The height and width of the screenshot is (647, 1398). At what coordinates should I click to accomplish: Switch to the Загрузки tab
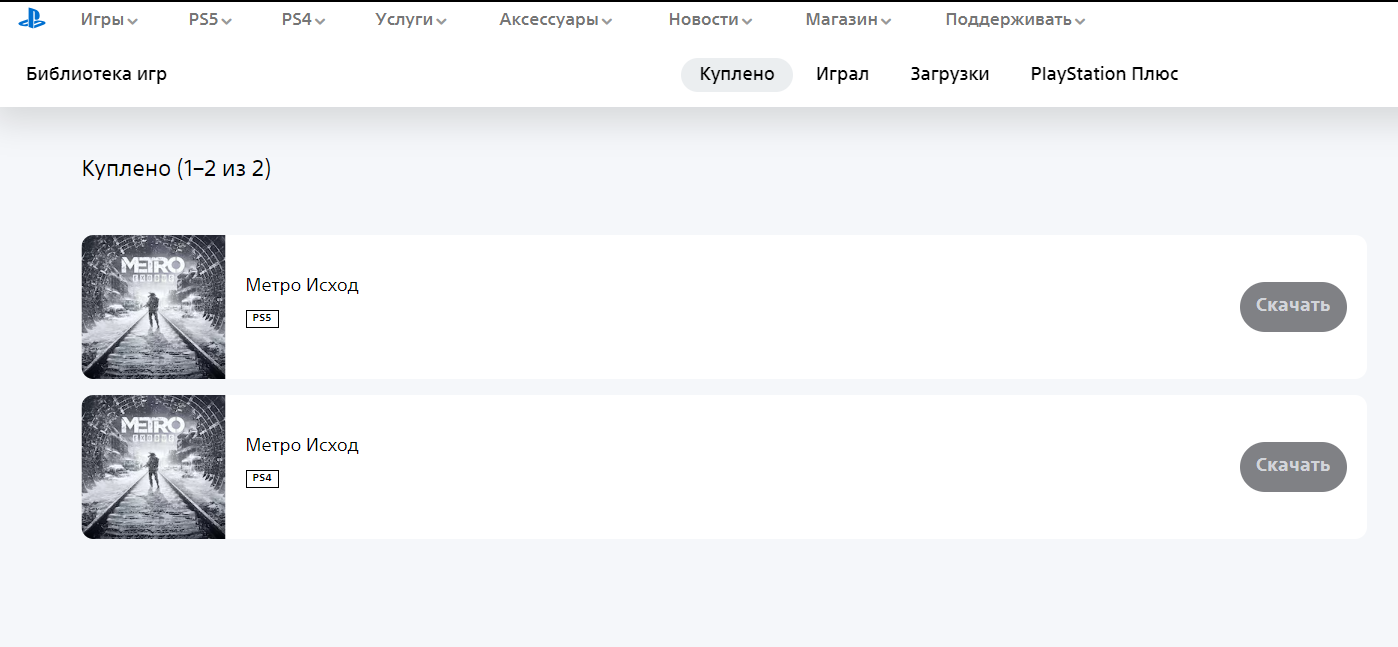949,74
